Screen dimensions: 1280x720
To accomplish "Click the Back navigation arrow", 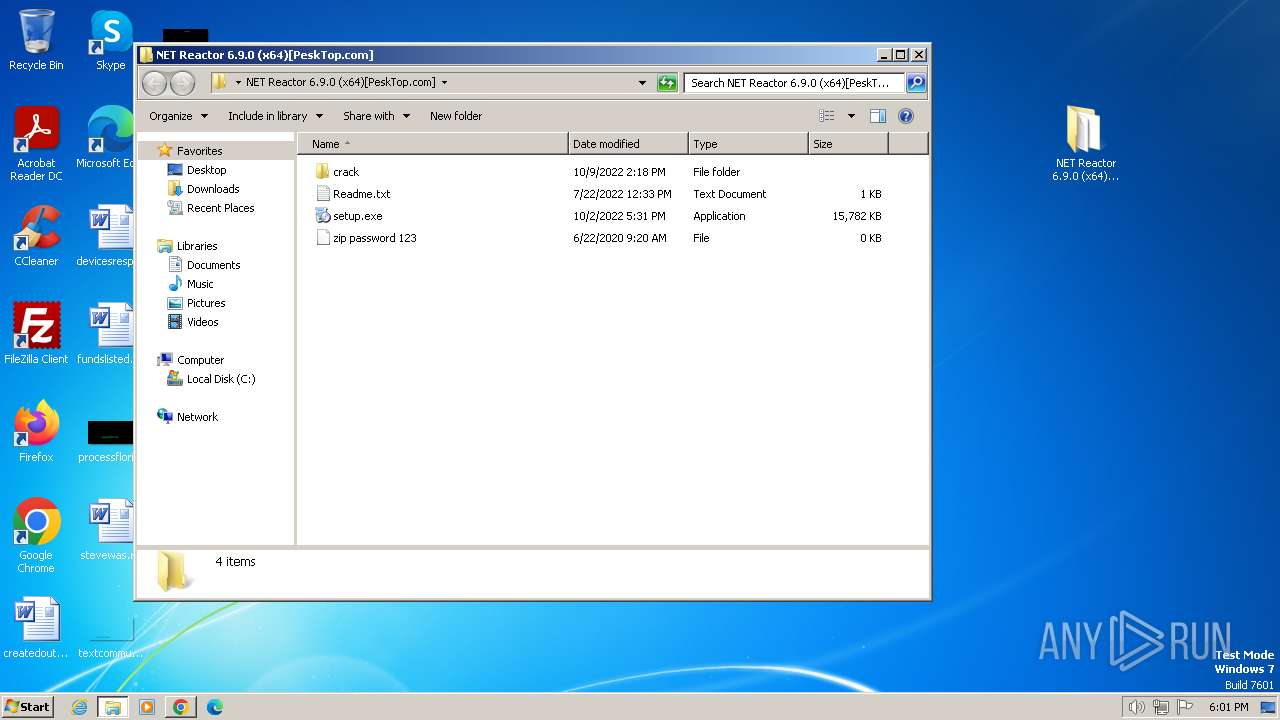I will click(154, 83).
